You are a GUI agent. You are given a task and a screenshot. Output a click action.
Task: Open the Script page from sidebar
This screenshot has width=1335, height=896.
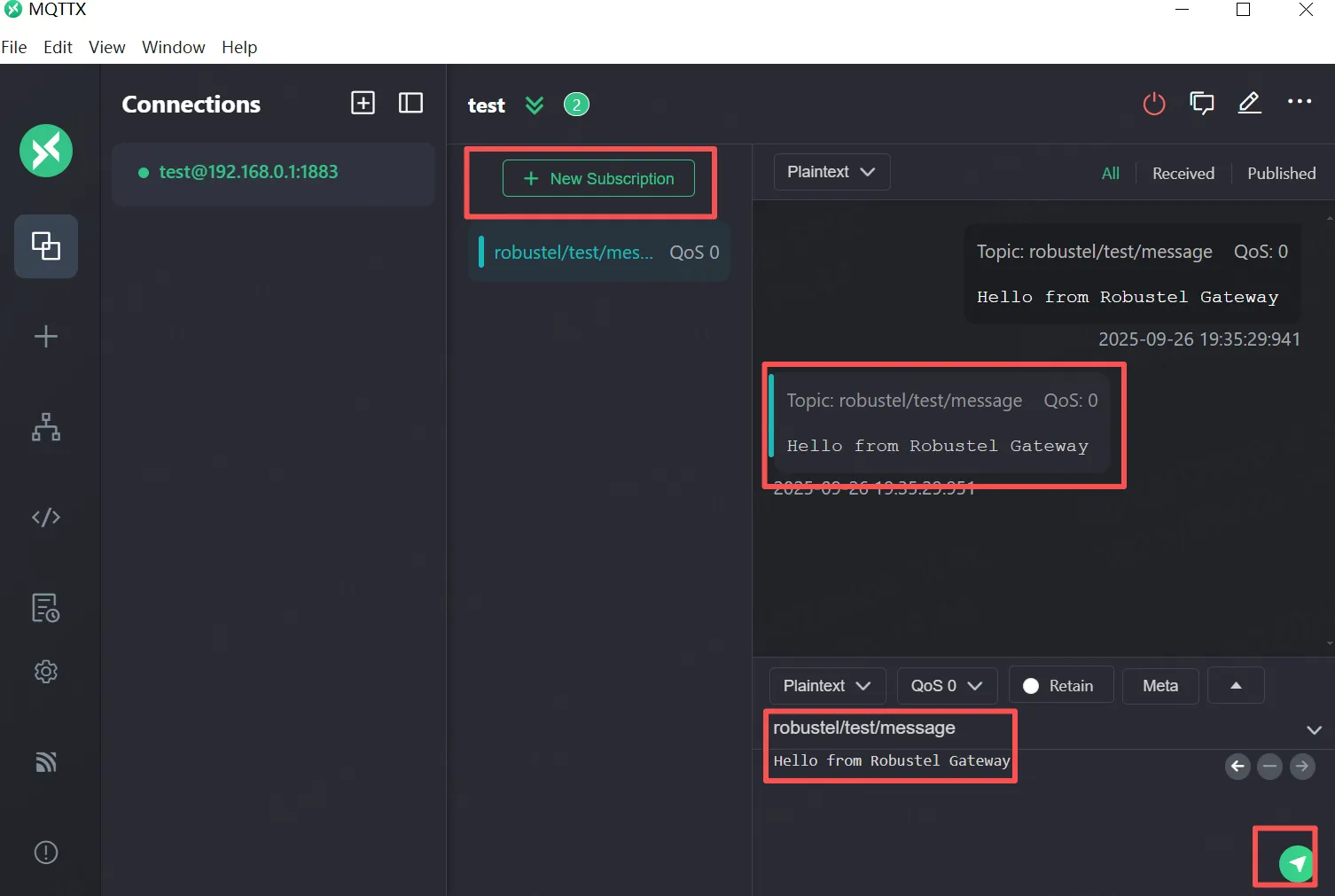coord(46,517)
